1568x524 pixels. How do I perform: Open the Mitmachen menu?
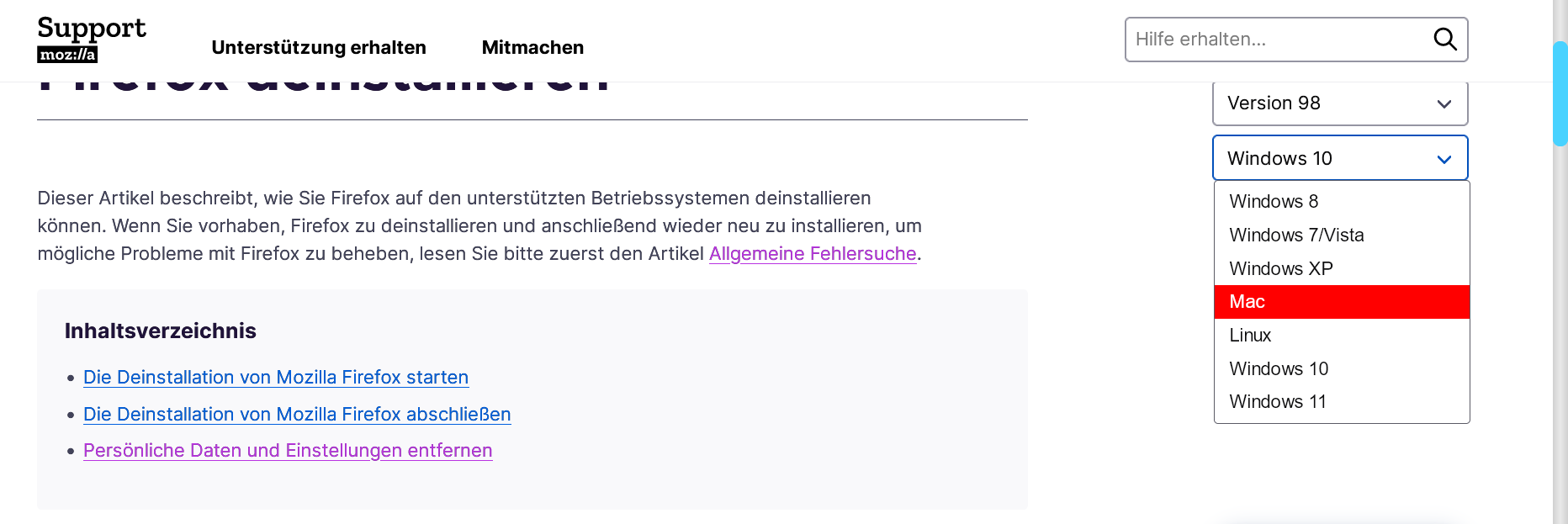tap(532, 48)
